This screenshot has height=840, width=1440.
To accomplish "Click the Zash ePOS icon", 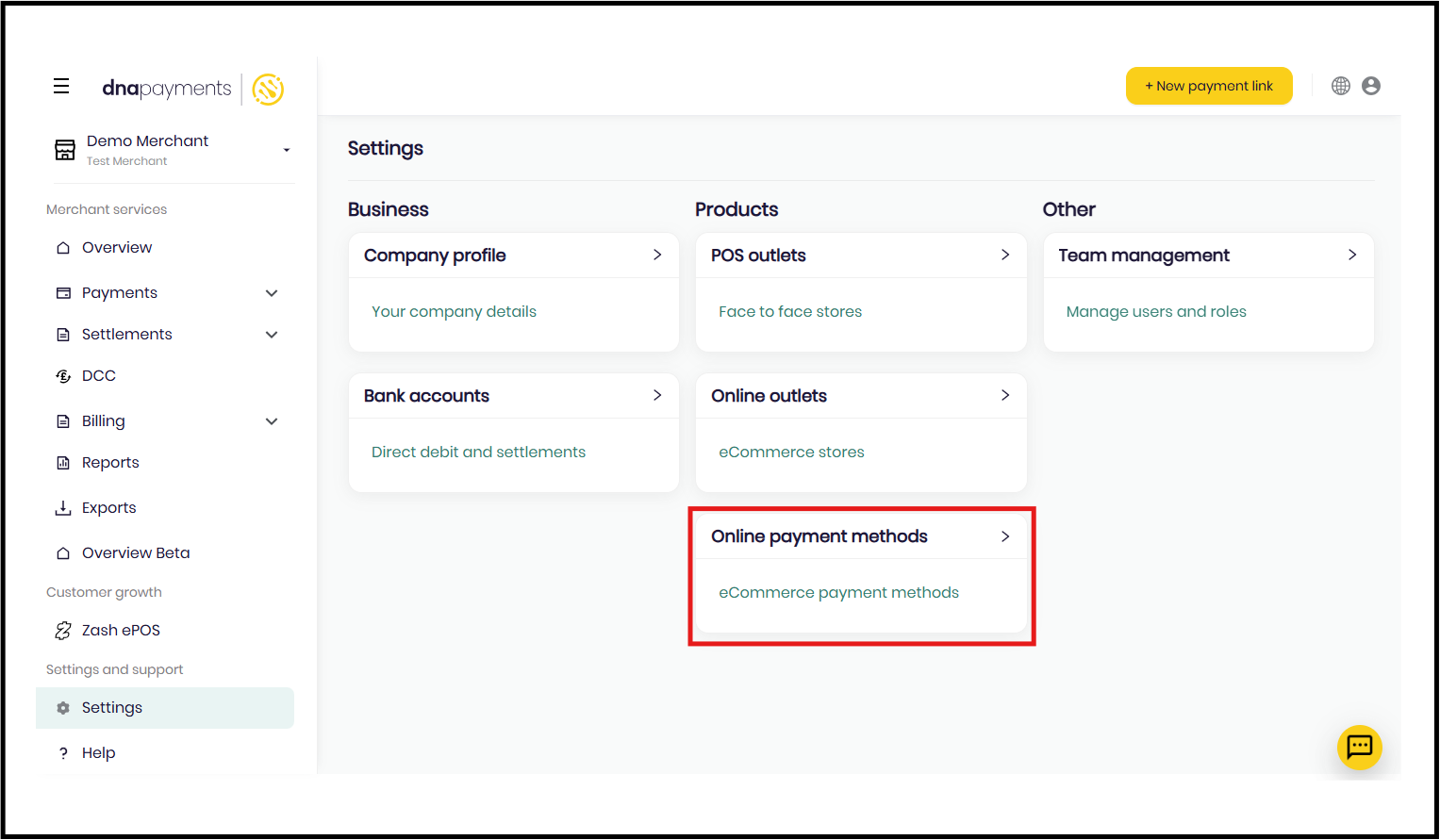I will point(63,631).
